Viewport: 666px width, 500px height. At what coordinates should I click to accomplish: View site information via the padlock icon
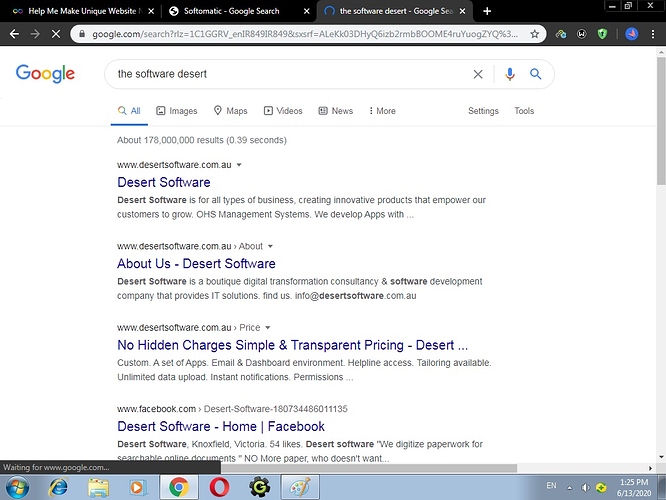point(82,34)
